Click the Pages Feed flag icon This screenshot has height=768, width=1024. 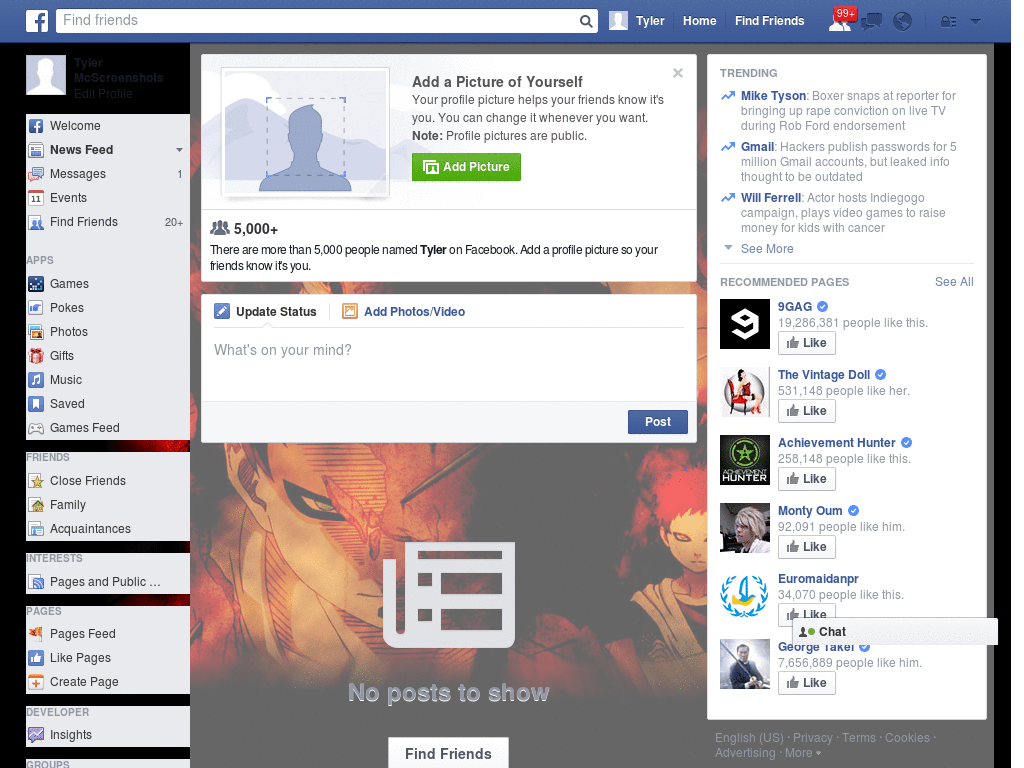[36, 634]
